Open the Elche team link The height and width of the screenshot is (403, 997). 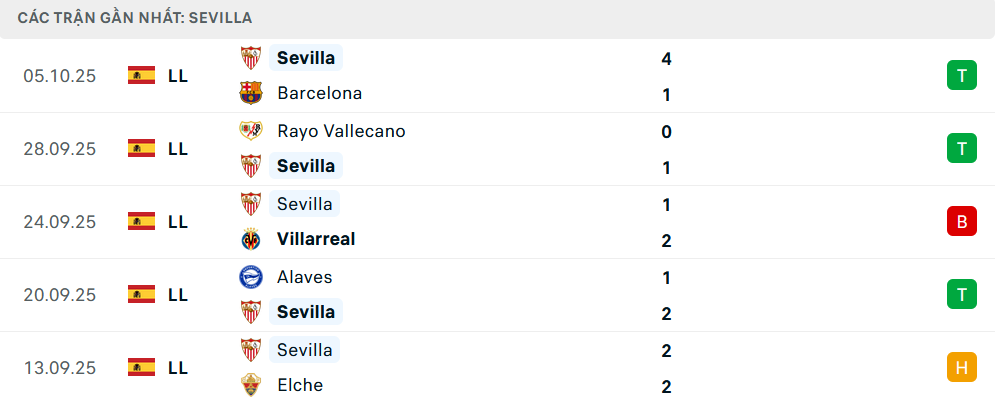(300, 385)
